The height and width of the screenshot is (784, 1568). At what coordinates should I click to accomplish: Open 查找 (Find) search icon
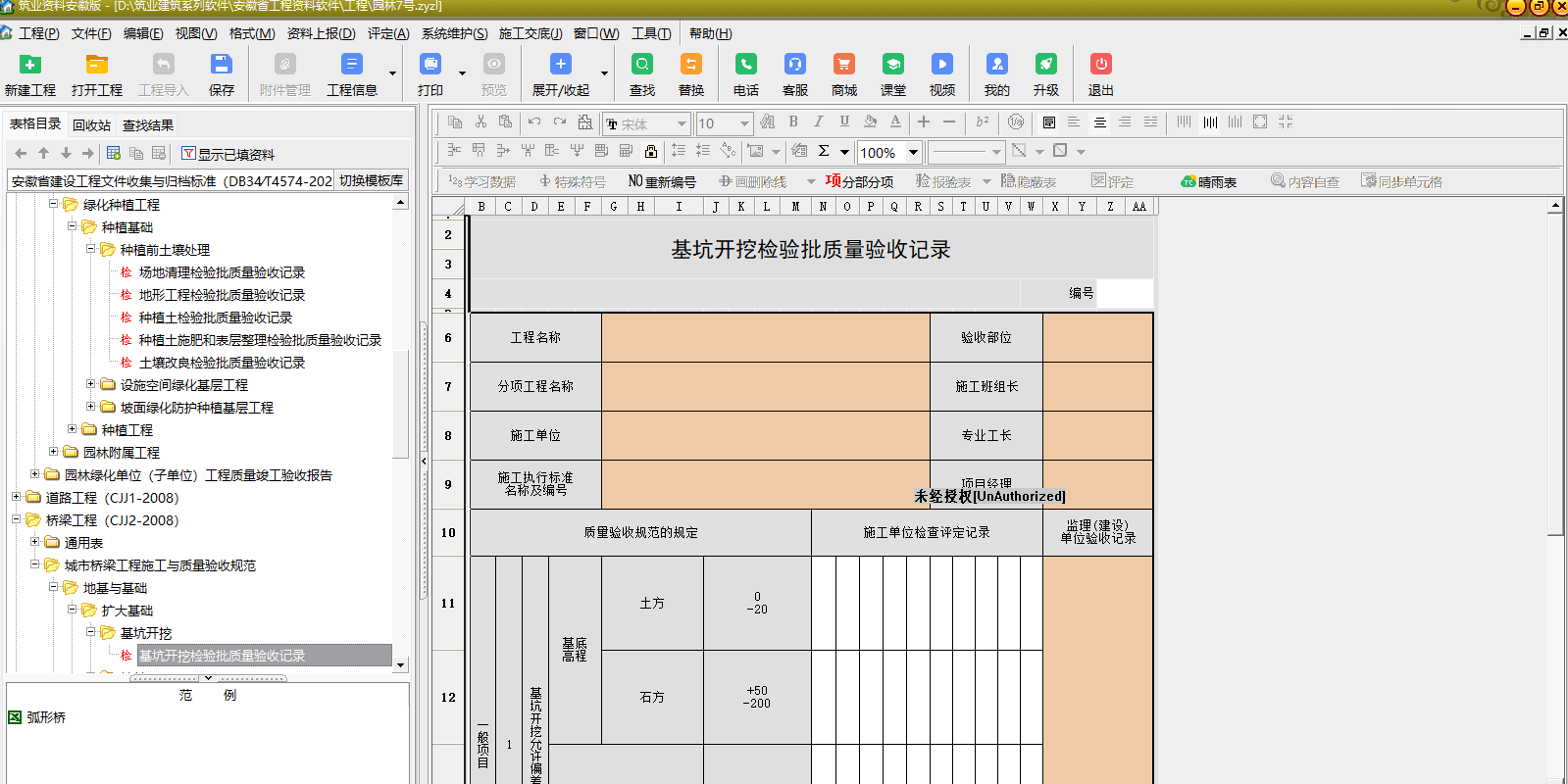coord(642,65)
